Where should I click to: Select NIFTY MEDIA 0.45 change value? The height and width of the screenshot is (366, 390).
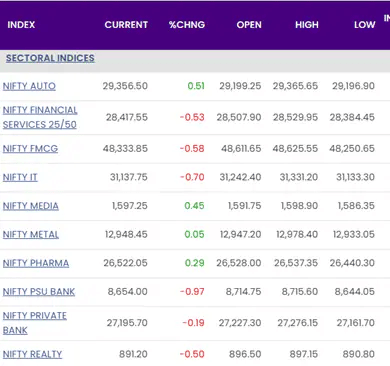194,206
